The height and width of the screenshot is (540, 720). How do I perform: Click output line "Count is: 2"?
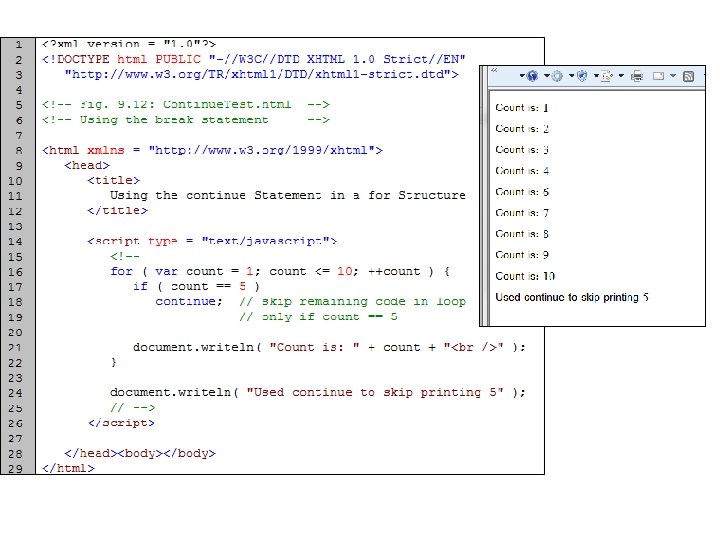(522, 129)
